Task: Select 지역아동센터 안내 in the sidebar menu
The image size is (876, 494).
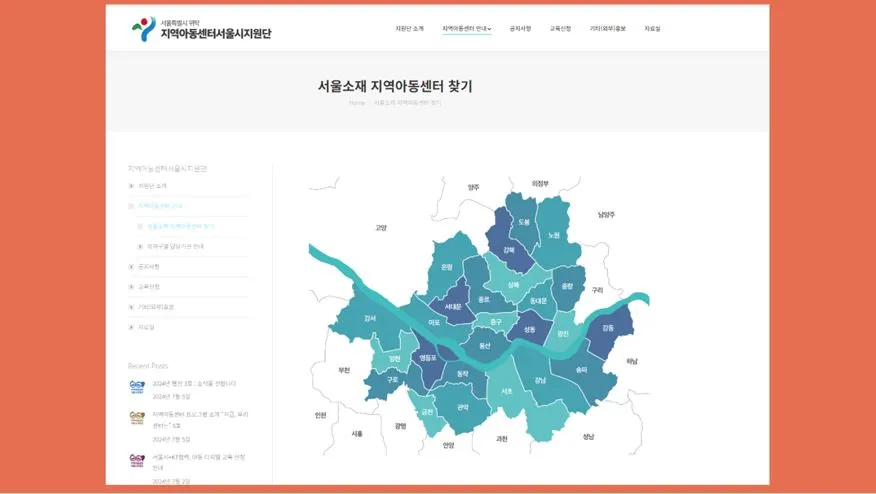Action: pos(160,206)
